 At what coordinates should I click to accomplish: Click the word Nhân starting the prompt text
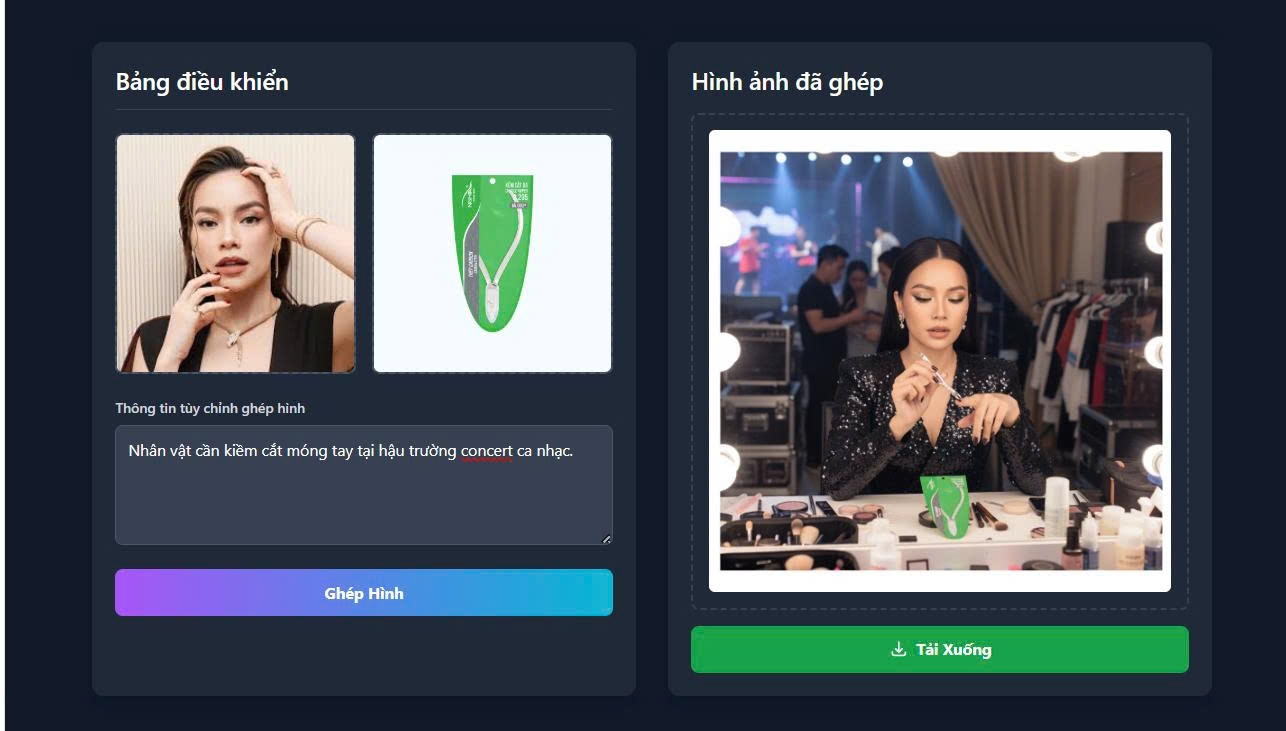click(149, 451)
